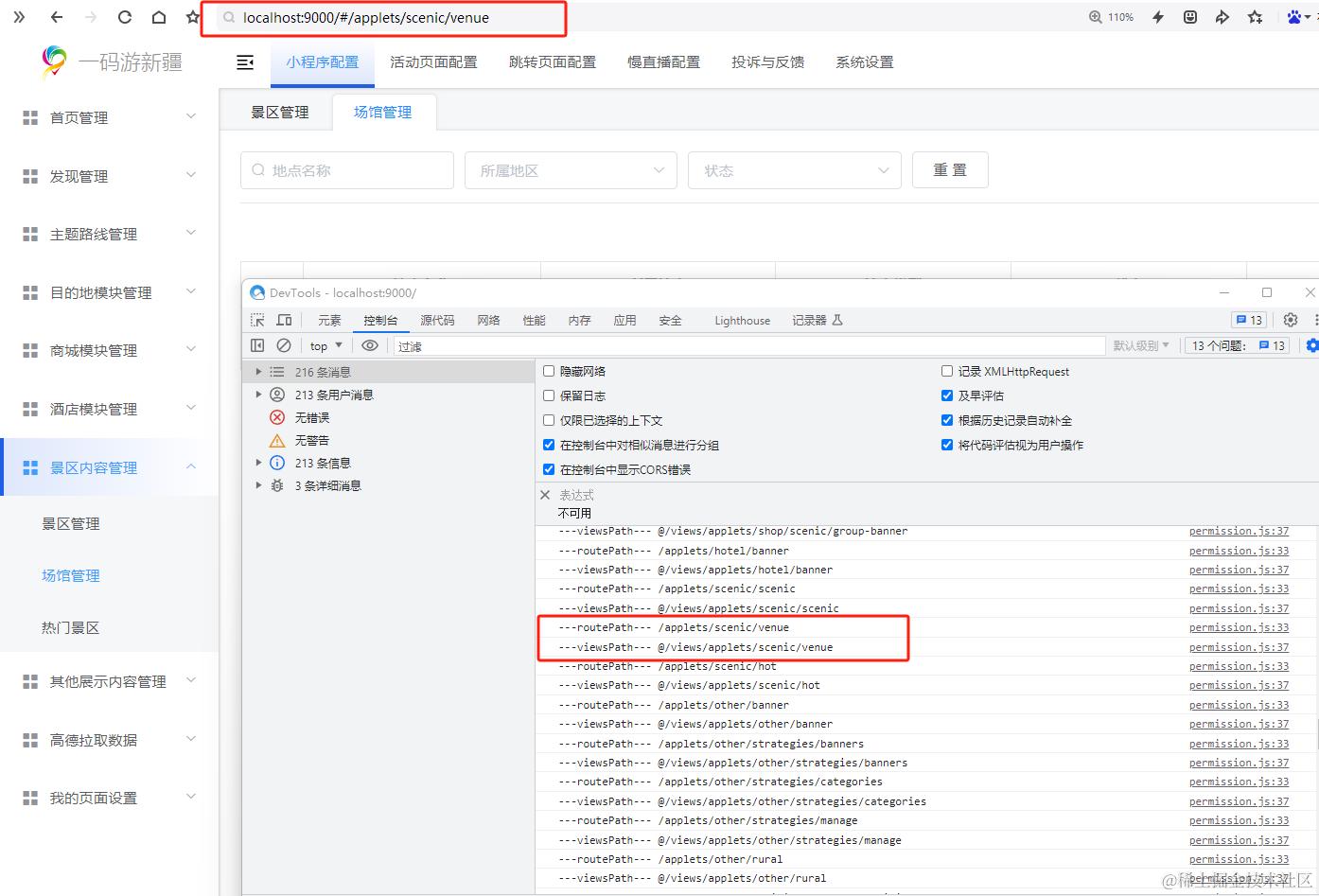
Task: Uncheck 将代码评估视为用户操作
Action: (947, 445)
